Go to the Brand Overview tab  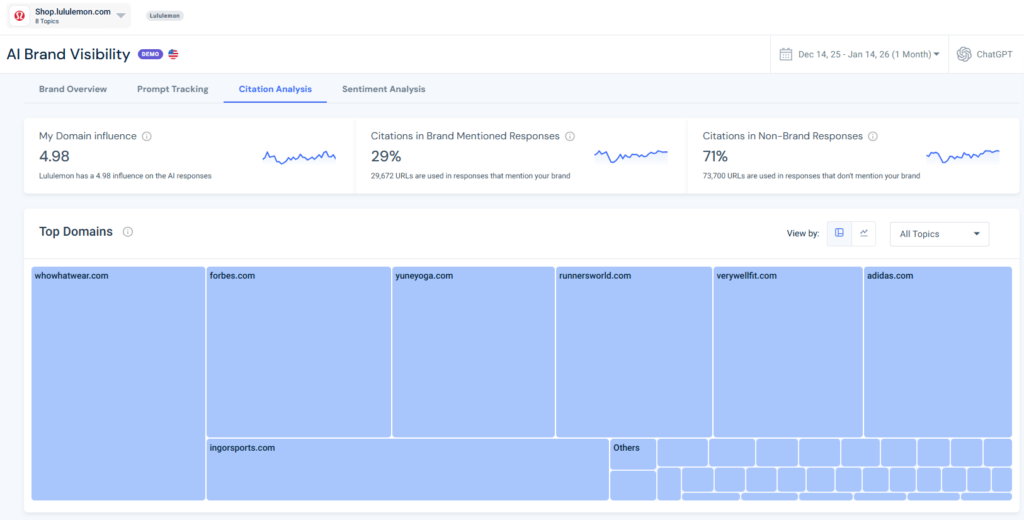click(73, 89)
